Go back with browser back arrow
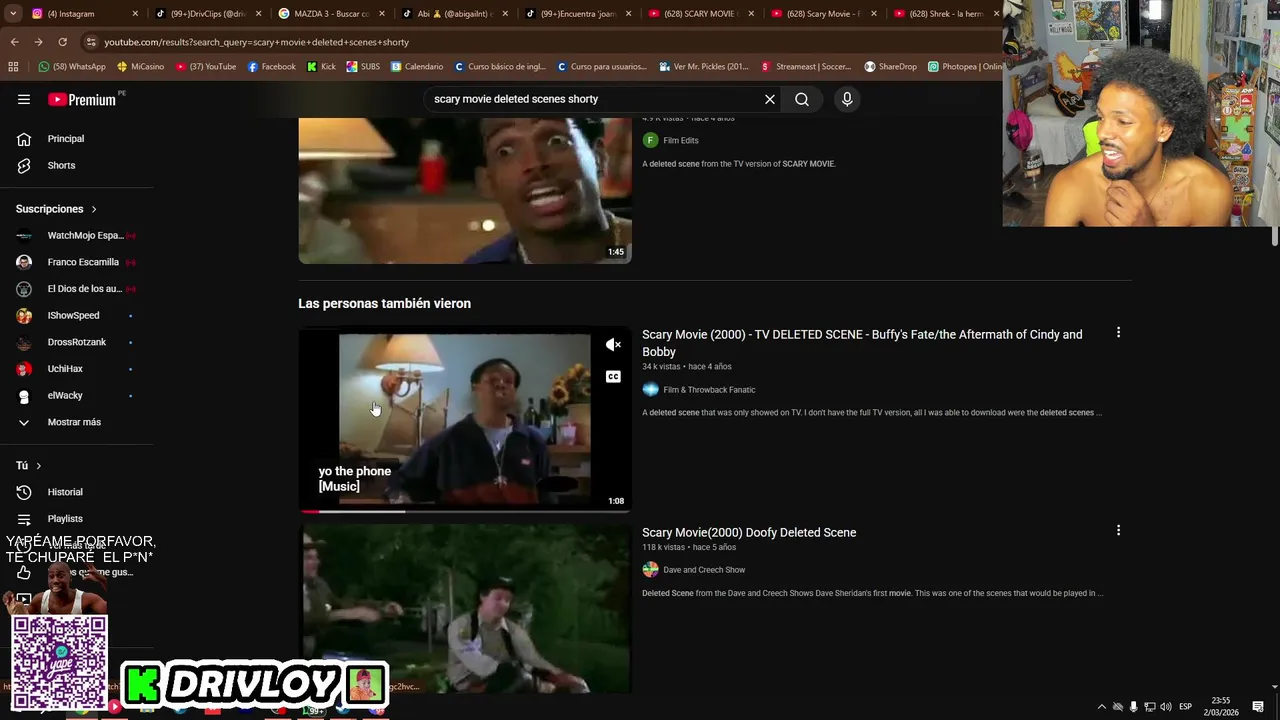 click(x=14, y=42)
